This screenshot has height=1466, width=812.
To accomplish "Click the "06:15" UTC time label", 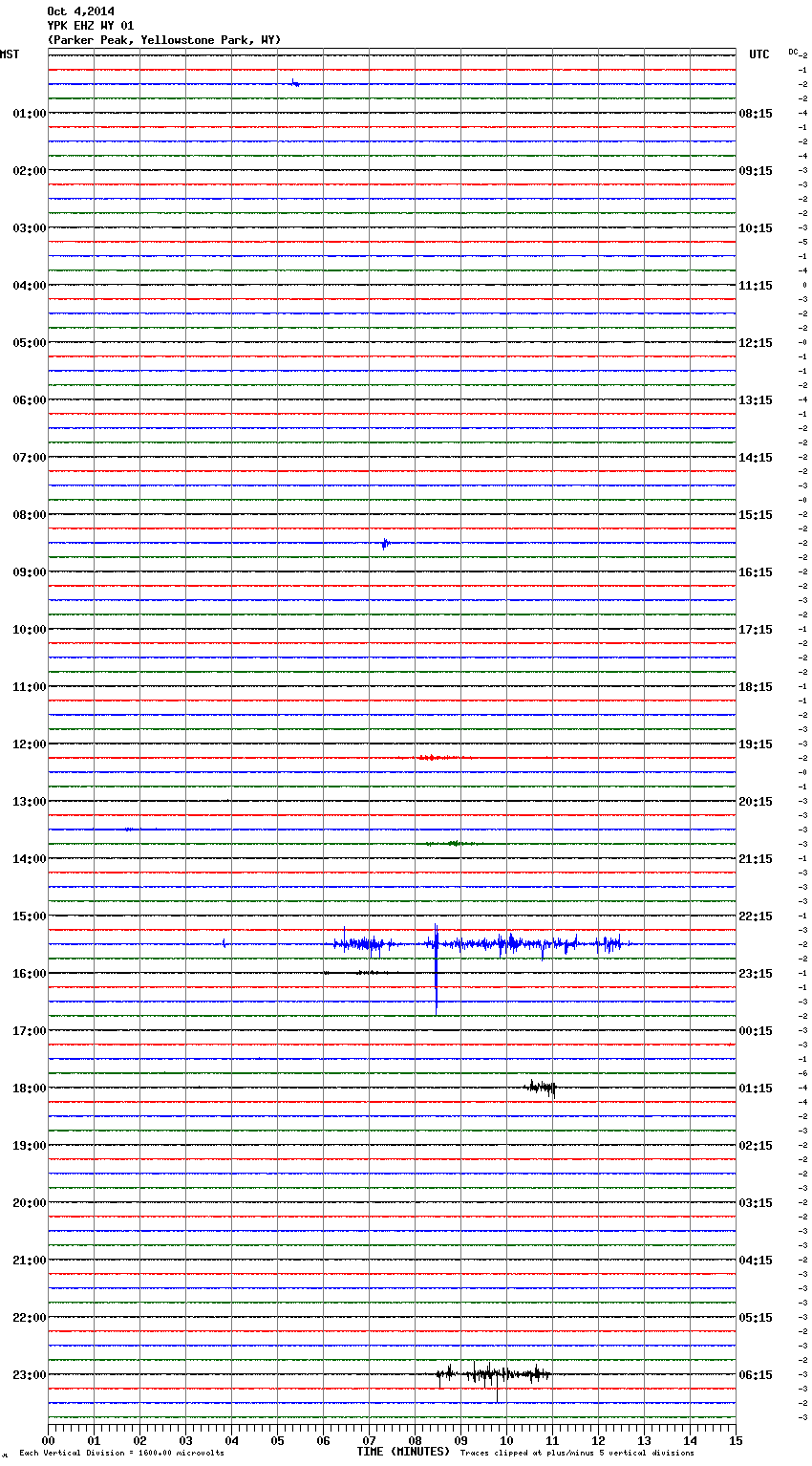I will tap(756, 1375).
